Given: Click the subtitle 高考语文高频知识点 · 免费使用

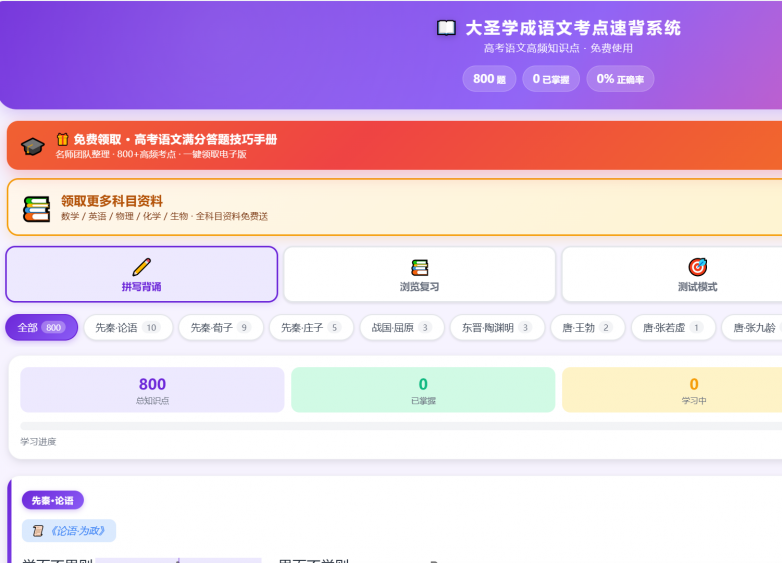Looking at the screenshot, I should tap(558, 48).
